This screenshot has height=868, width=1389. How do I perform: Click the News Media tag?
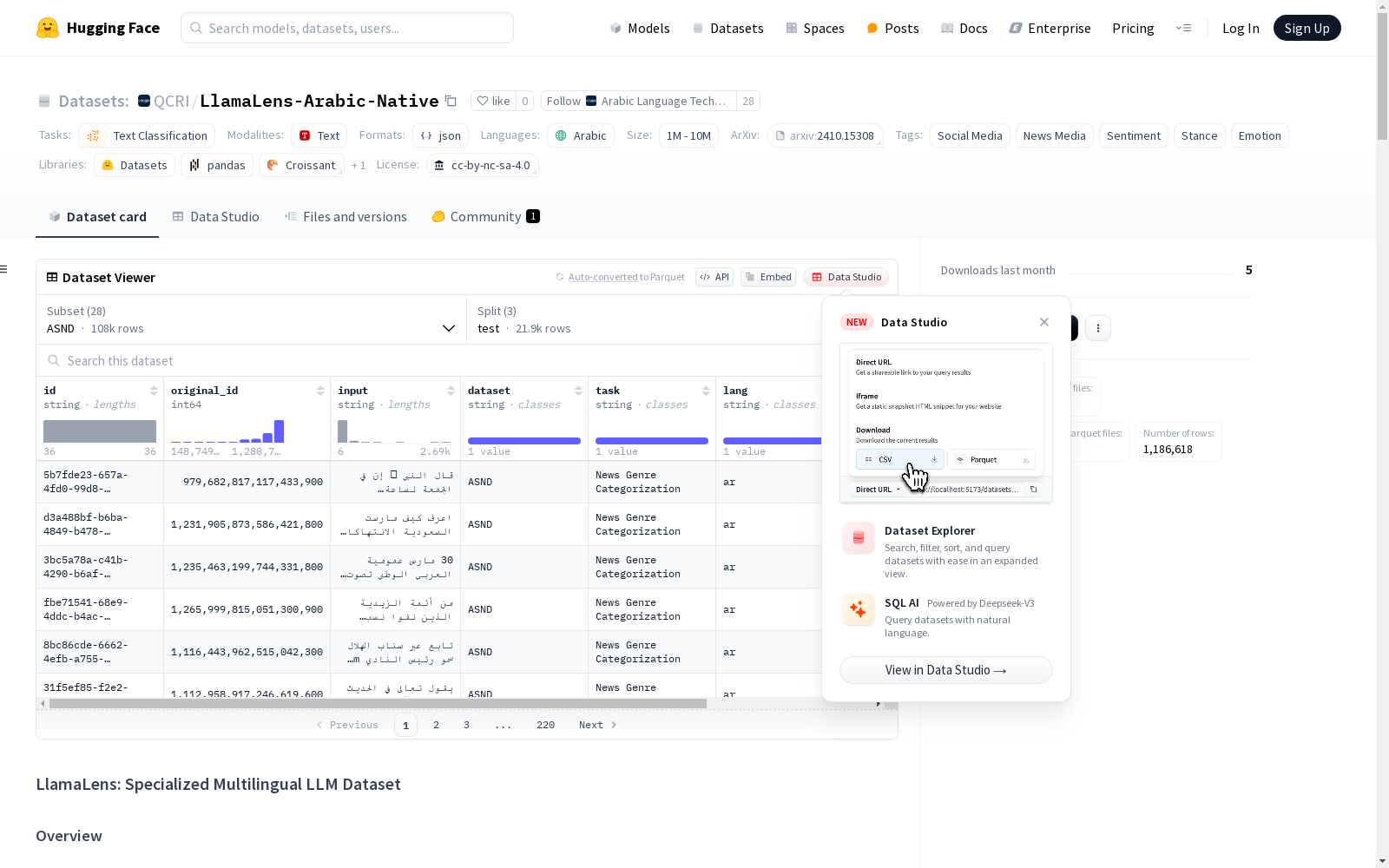1054,135
